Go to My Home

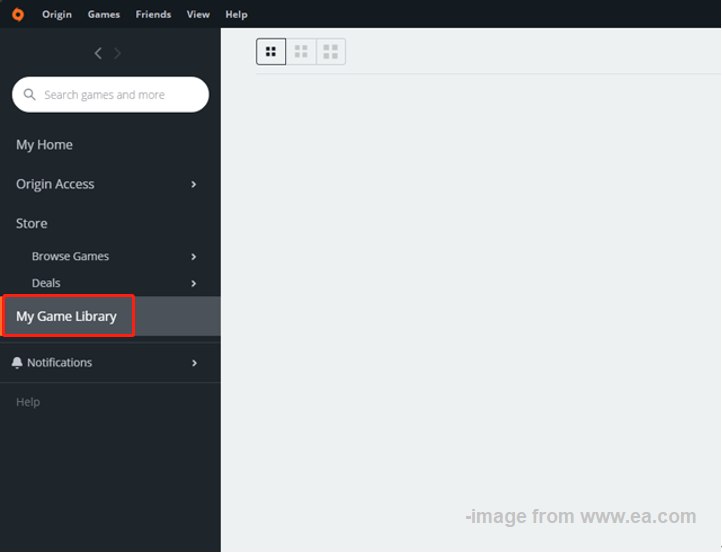(44, 145)
